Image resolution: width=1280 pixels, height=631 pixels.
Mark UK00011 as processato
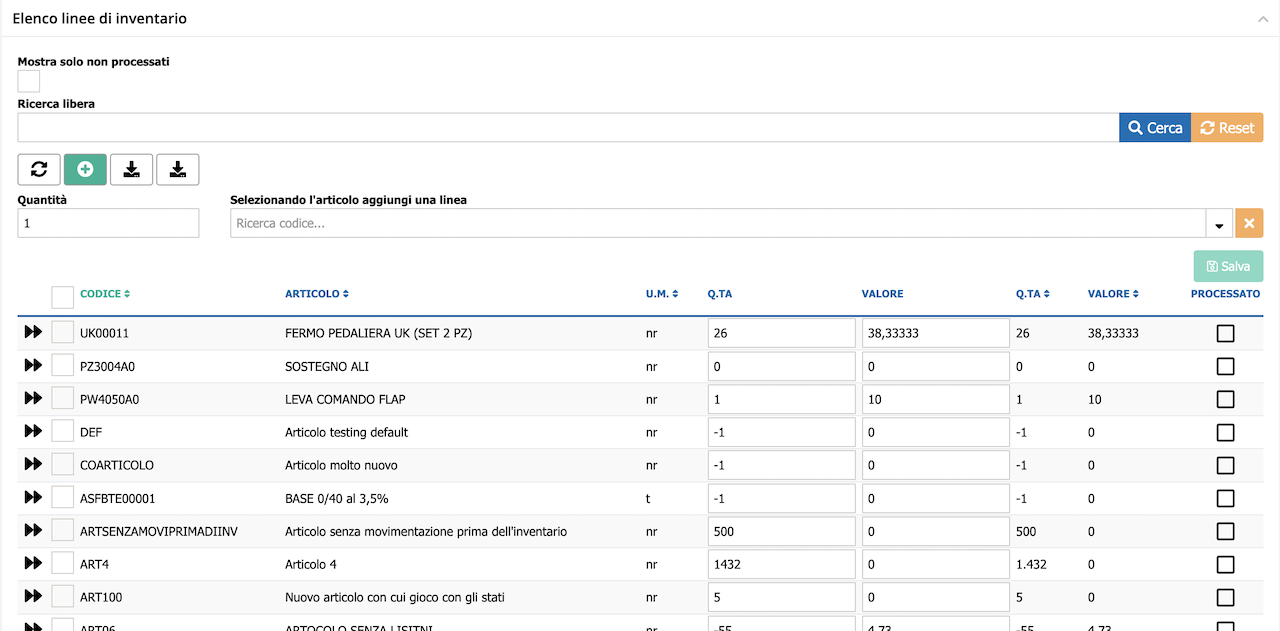coord(1225,333)
